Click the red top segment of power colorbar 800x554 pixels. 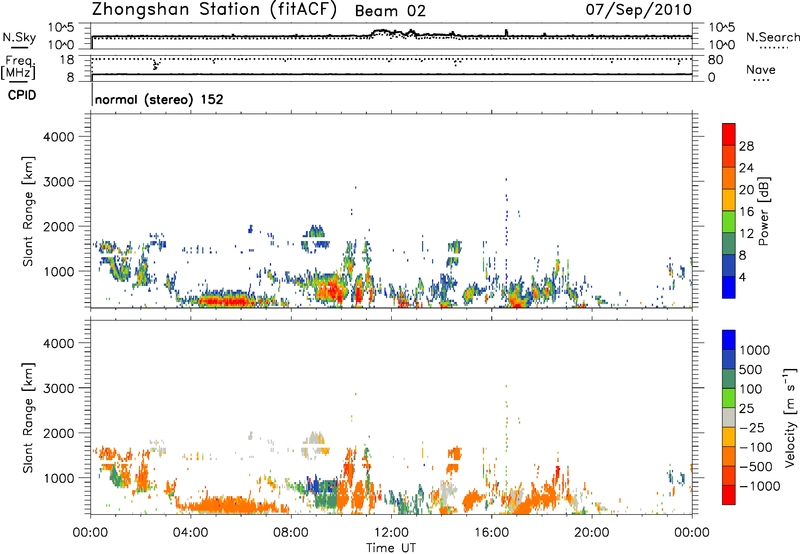point(729,134)
